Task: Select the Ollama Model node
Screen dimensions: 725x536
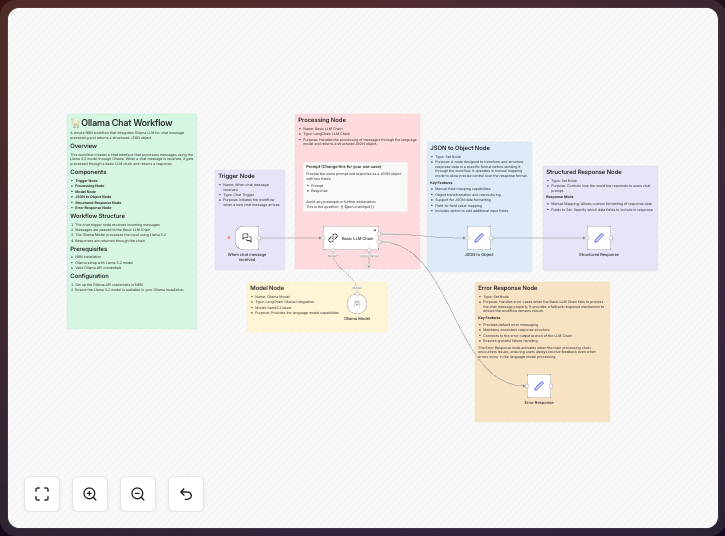Action: (x=357, y=304)
